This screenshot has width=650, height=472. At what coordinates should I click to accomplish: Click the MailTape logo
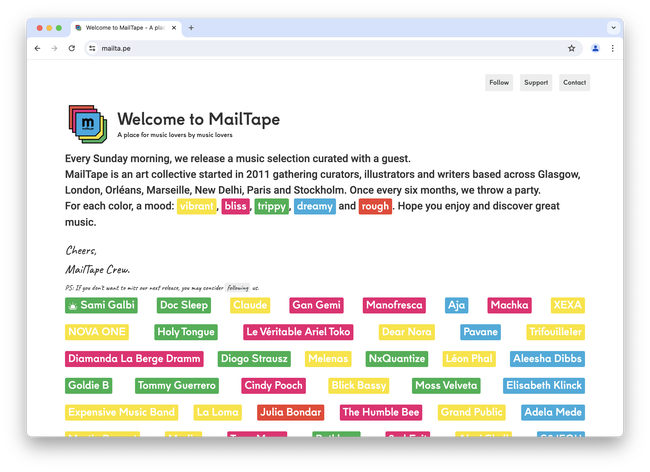pos(87,124)
